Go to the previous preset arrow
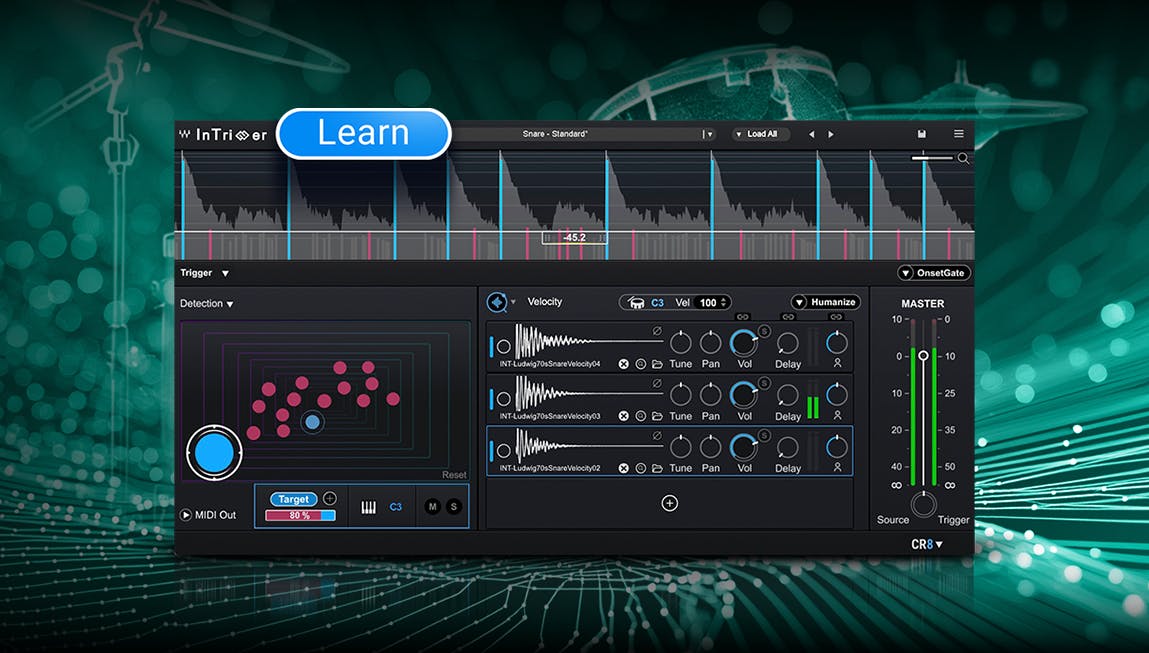The width and height of the screenshot is (1149, 653). pos(811,134)
